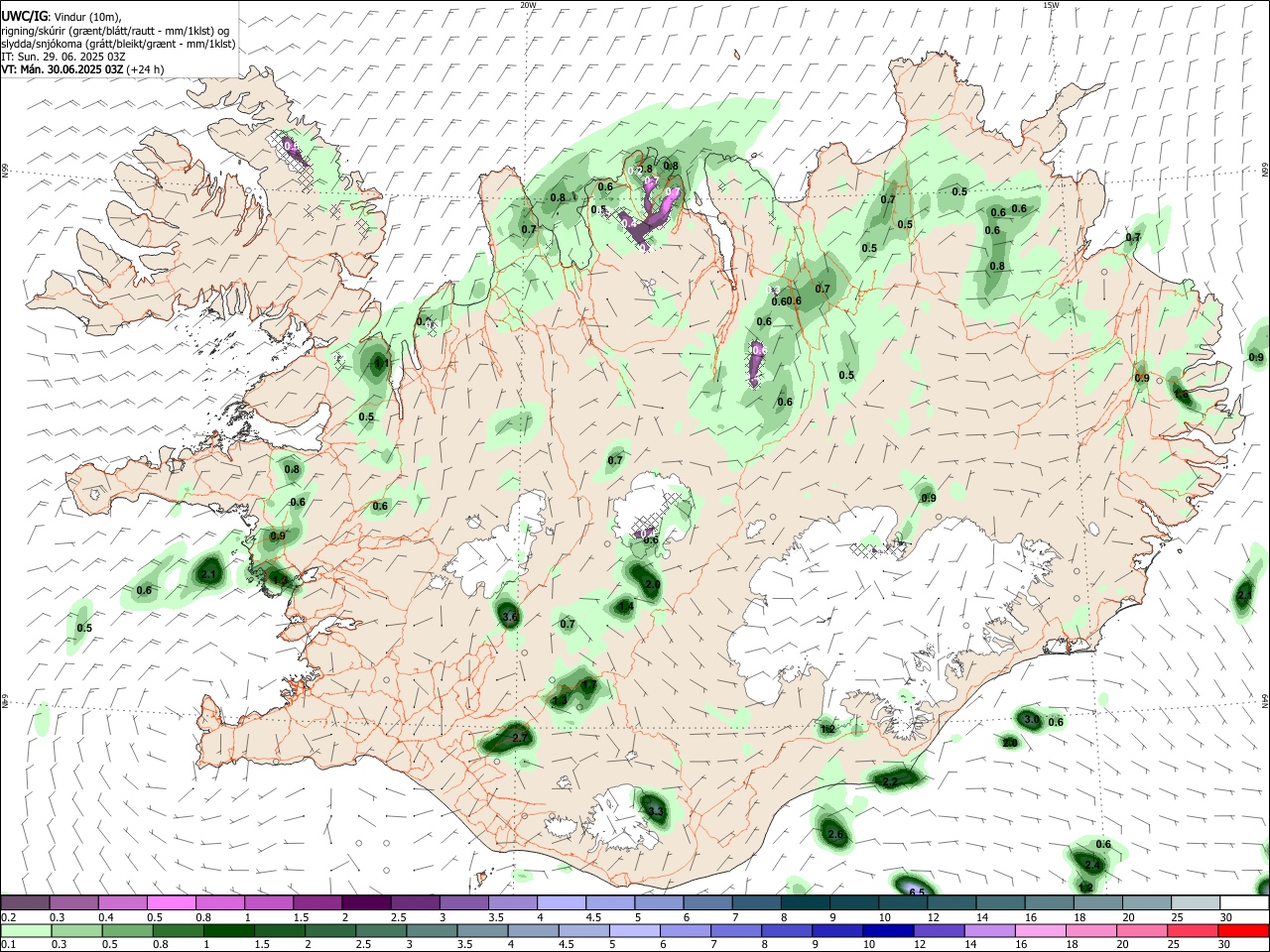Select the bright red lower-row swatch labeled 30
The image size is (1270, 952).
(1244, 930)
